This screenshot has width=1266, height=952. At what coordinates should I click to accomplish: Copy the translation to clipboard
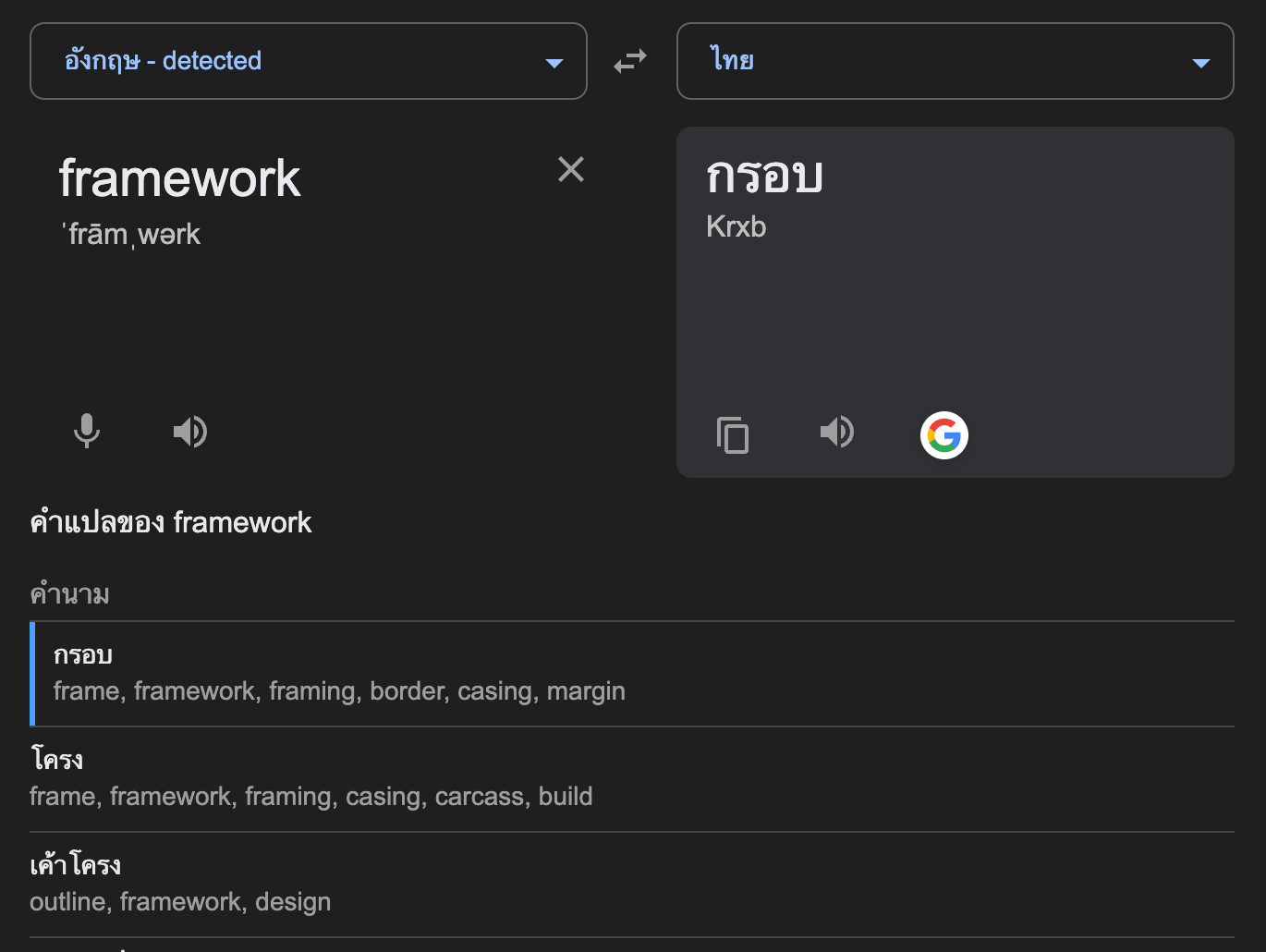click(x=733, y=434)
